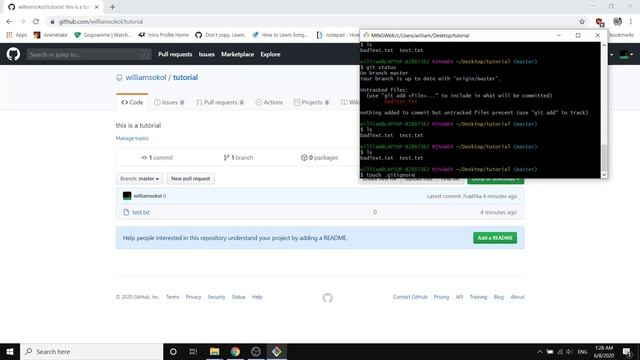The image size is (640, 360).
Task: Open the Help footer link
Action: [x=257, y=297]
